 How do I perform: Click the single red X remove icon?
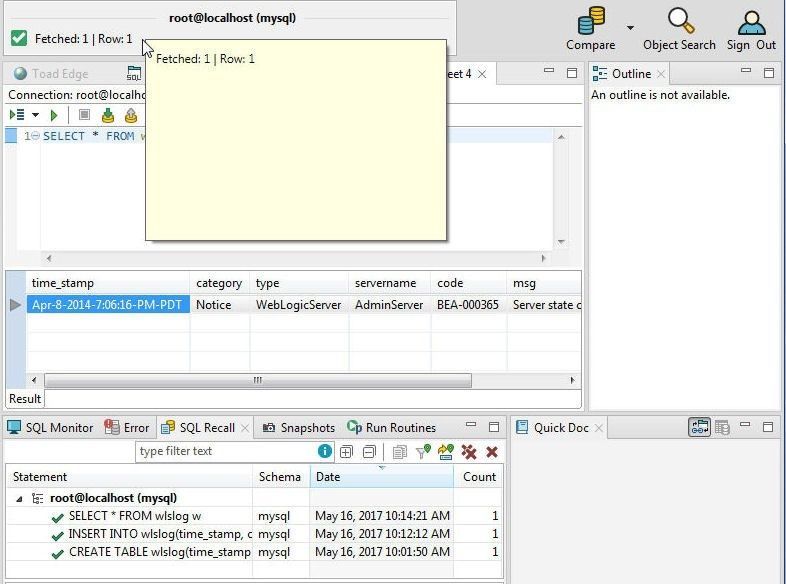(x=492, y=452)
